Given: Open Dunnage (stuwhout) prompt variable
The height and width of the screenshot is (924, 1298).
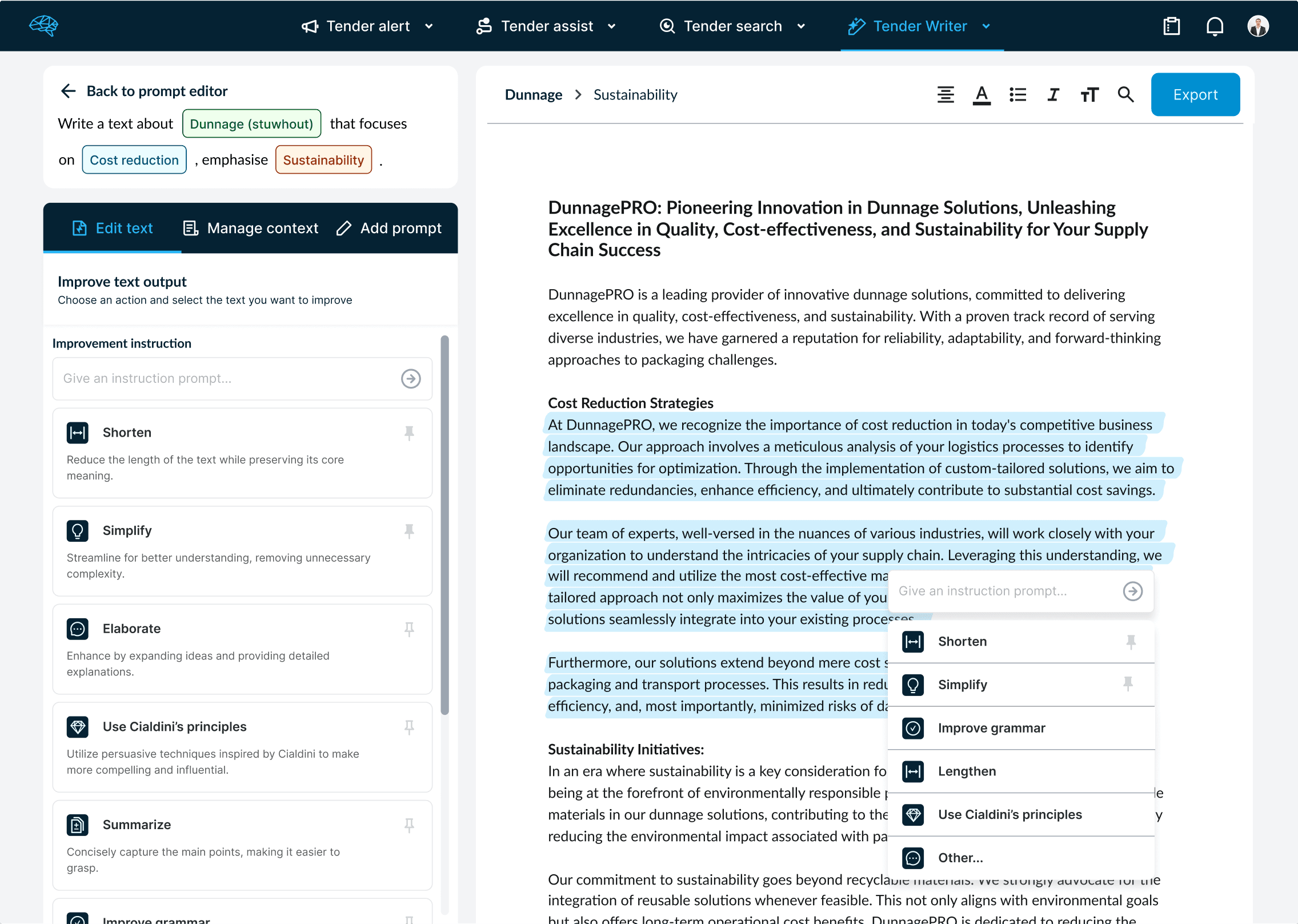Looking at the screenshot, I should pos(251,123).
